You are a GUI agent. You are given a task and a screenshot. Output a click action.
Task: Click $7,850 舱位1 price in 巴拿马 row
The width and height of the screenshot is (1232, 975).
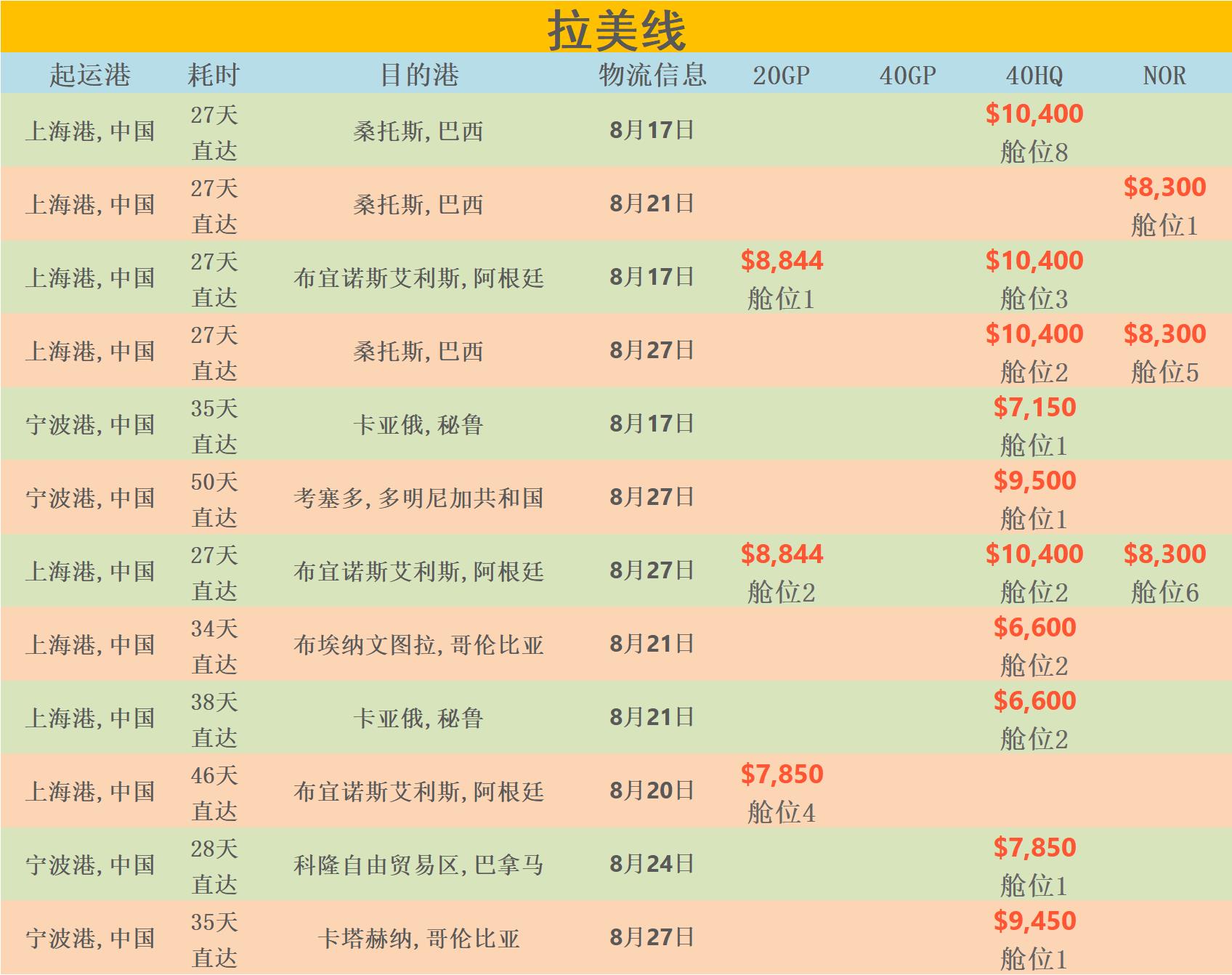tap(1034, 866)
